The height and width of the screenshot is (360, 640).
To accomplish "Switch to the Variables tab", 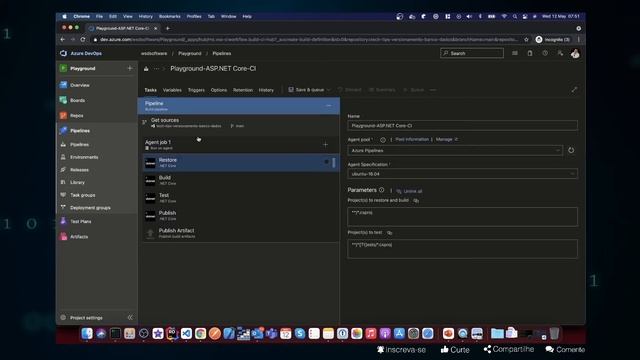I will [x=172, y=90].
